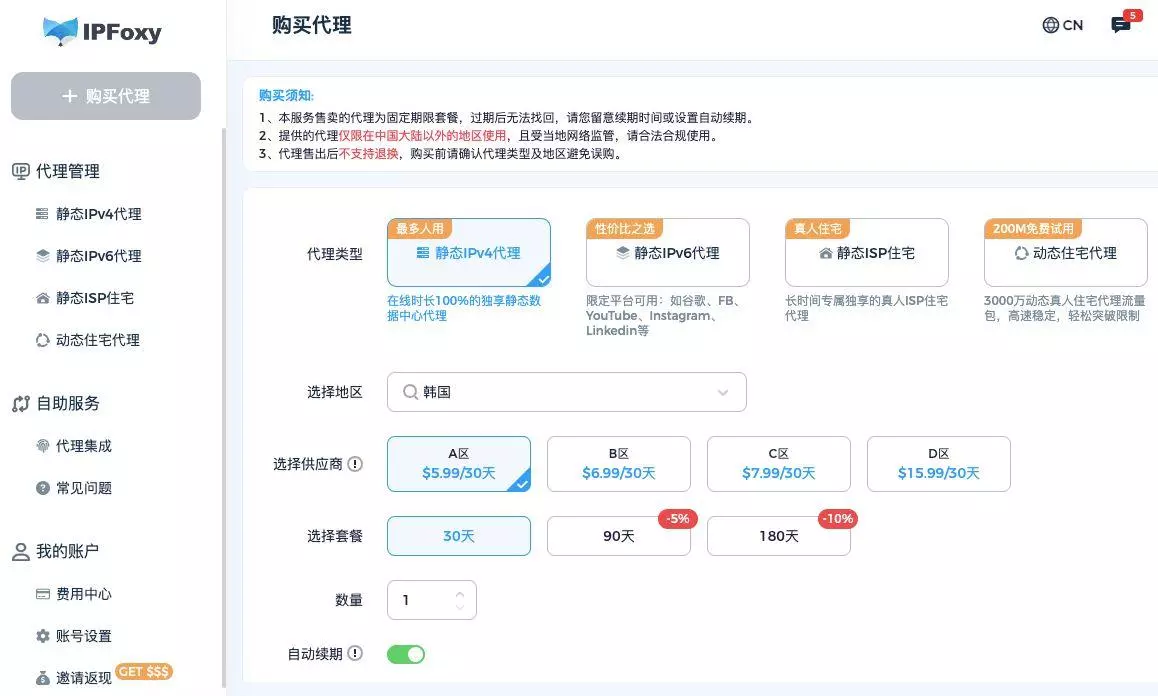Click the sidebar vertical scrollbar

pyautogui.click(x=224, y=406)
